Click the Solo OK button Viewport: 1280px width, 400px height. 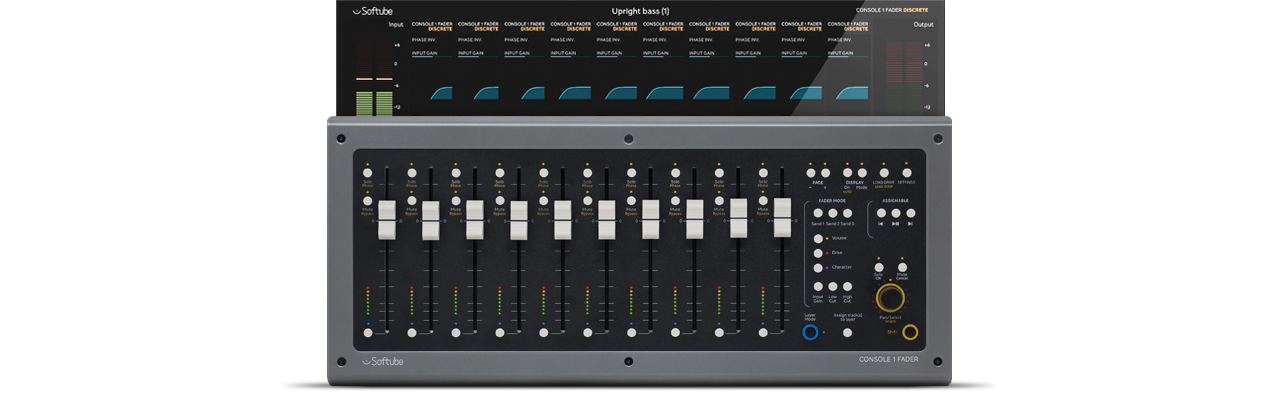[x=878, y=267]
